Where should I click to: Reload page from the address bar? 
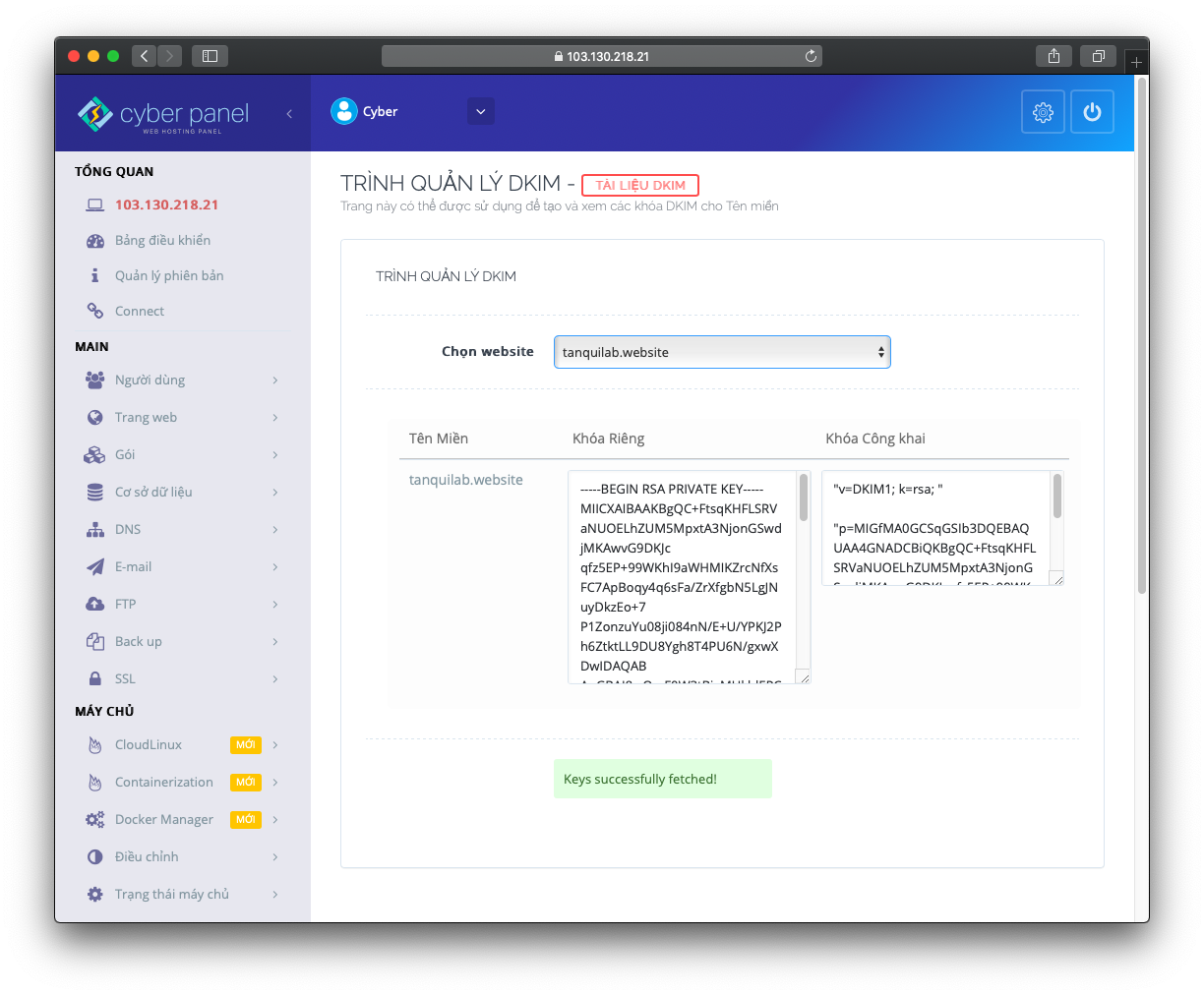coord(811,56)
